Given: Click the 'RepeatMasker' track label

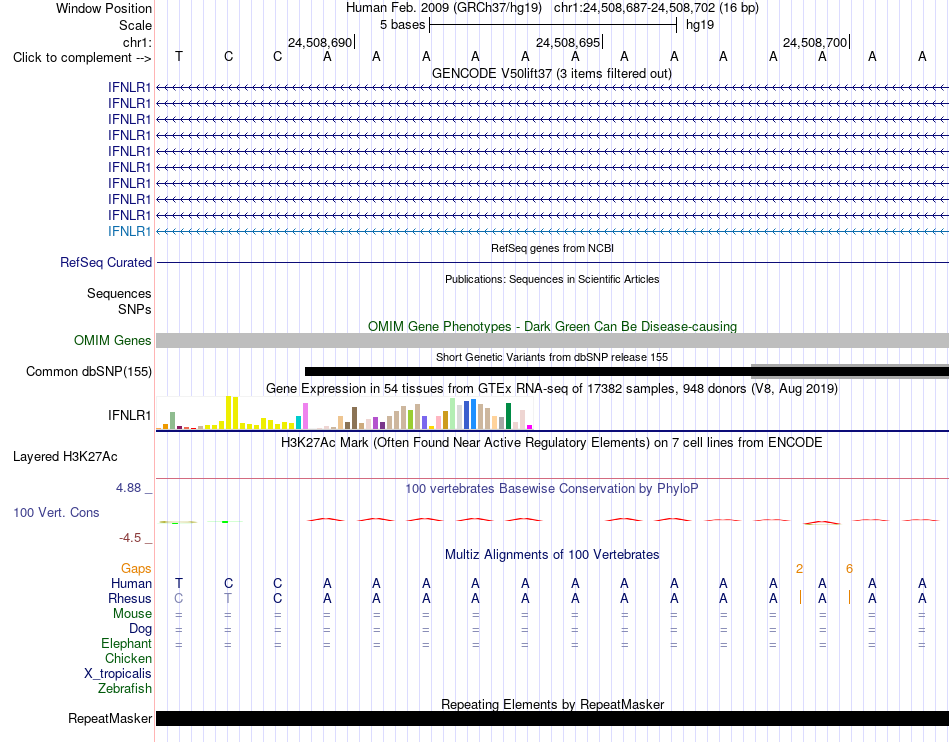Looking at the screenshot, I should [x=110, y=718].
